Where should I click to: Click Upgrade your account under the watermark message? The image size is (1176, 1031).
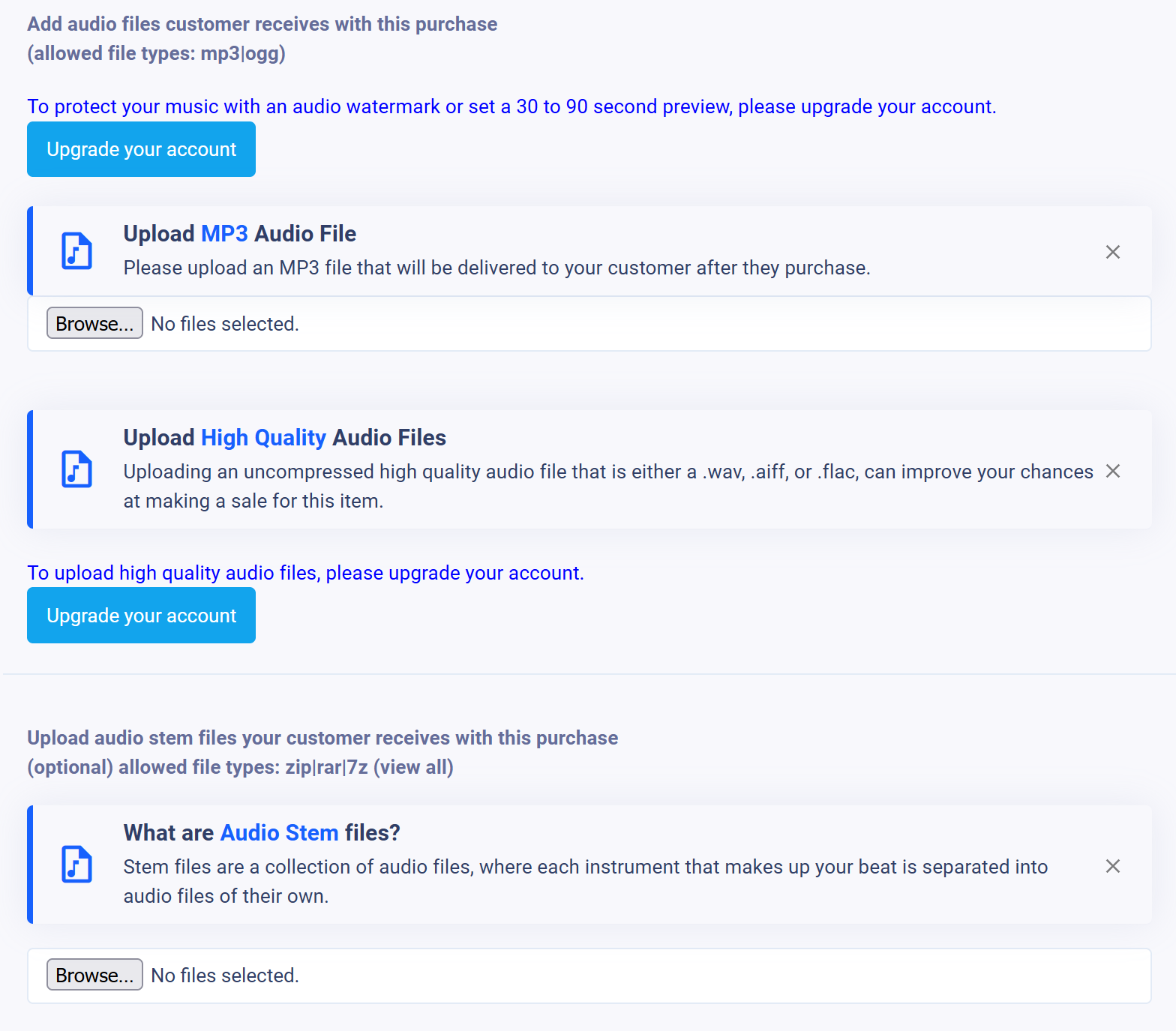click(x=141, y=149)
